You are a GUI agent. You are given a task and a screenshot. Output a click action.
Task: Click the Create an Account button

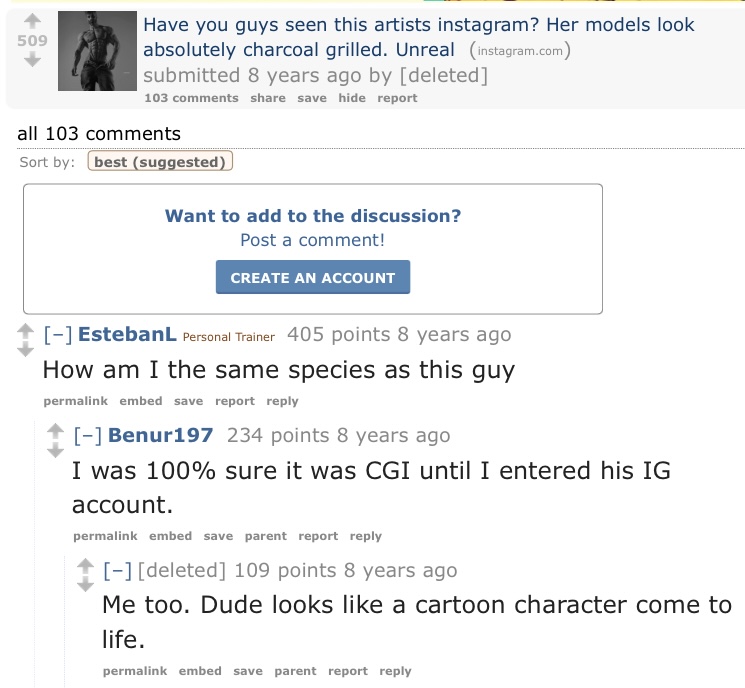point(313,278)
